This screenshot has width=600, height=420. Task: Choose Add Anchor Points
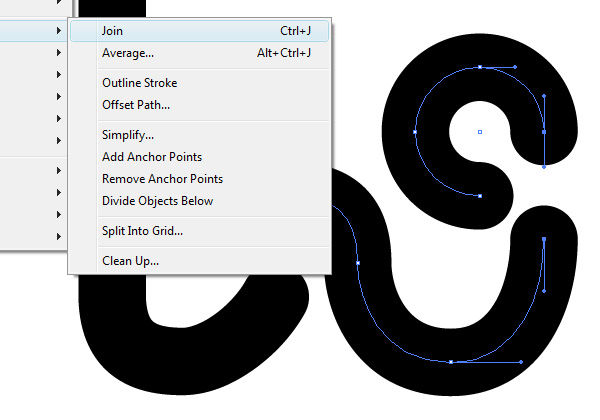click(x=199, y=157)
